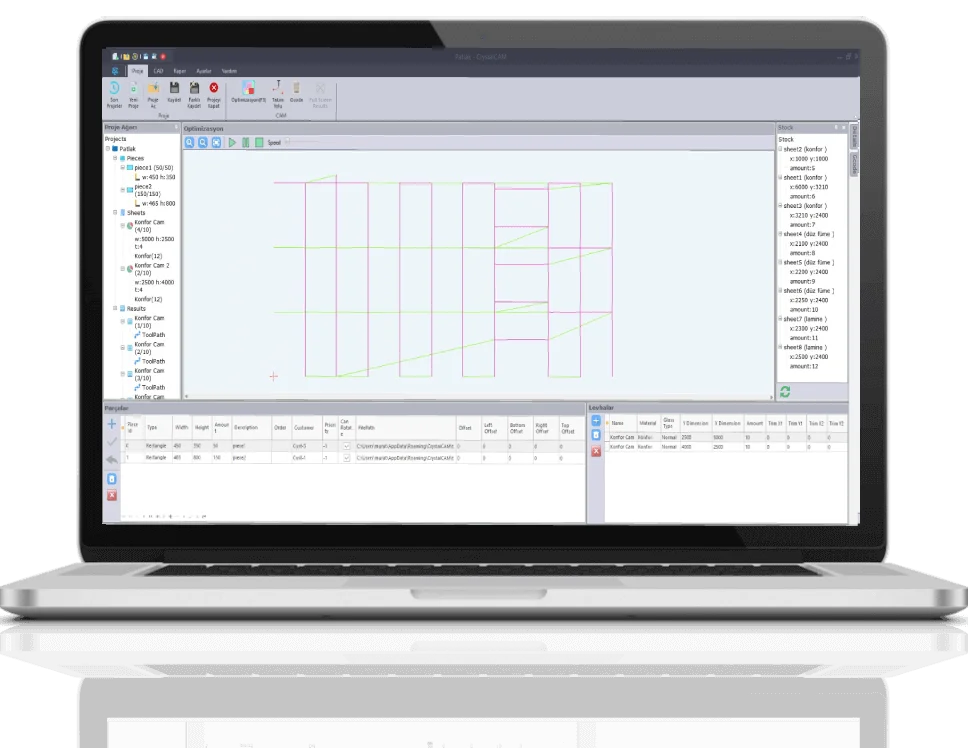This screenshot has width=968, height=748.
Task: Collapse the Sheets tree node
Action: pyautogui.click(x=116, y=213)
